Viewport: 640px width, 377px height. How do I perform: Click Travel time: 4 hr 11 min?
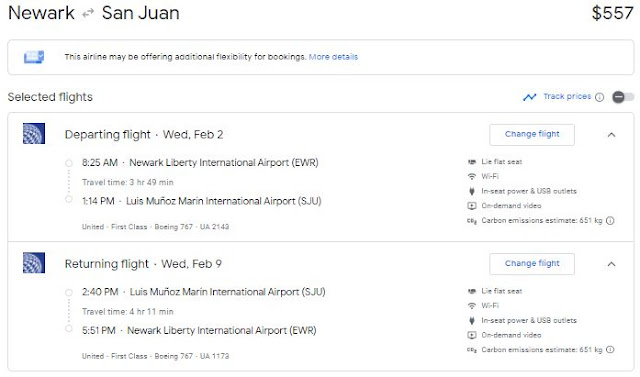coord(127,312)
